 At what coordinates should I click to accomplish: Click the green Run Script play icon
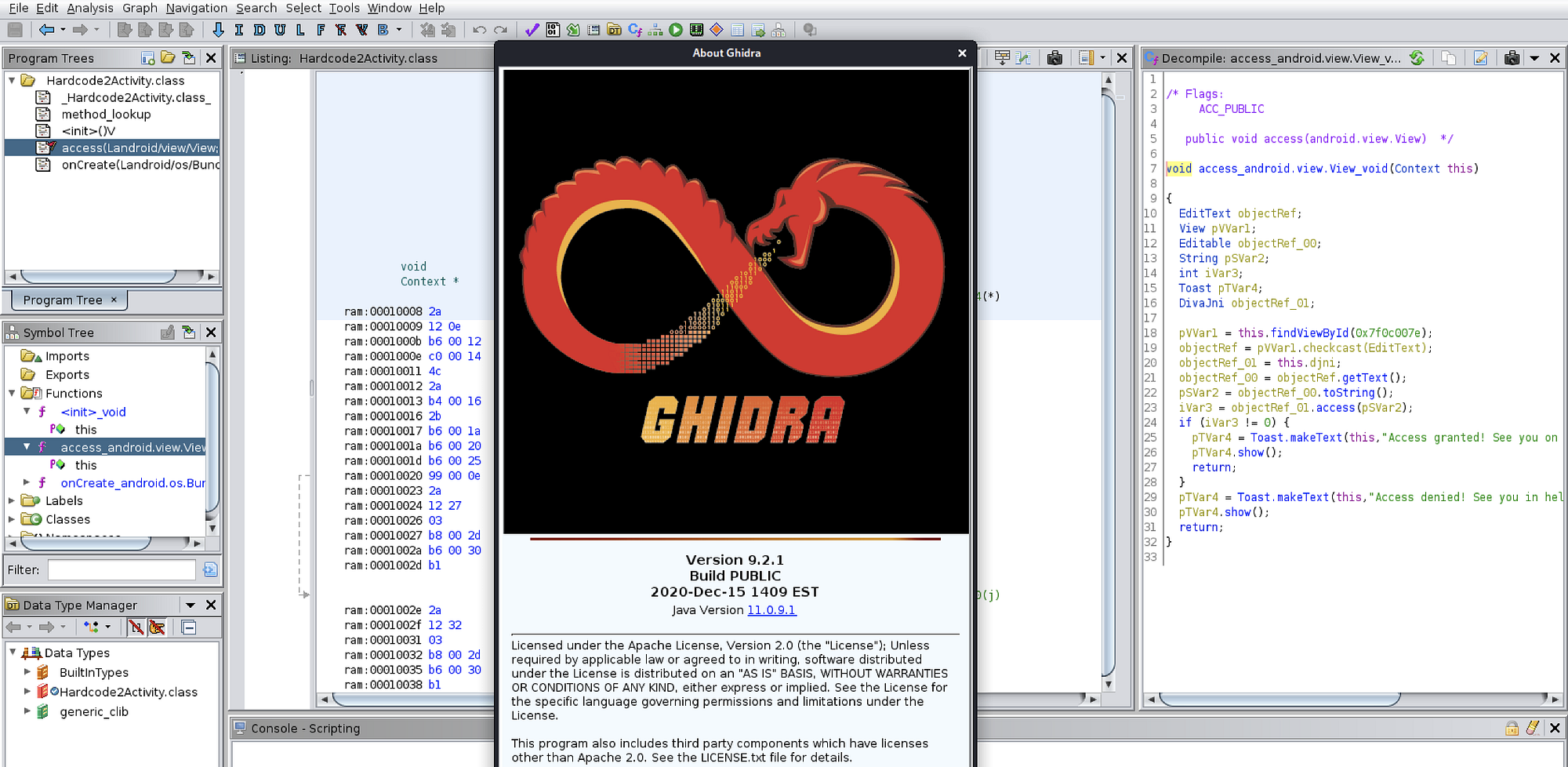(675, 30)
